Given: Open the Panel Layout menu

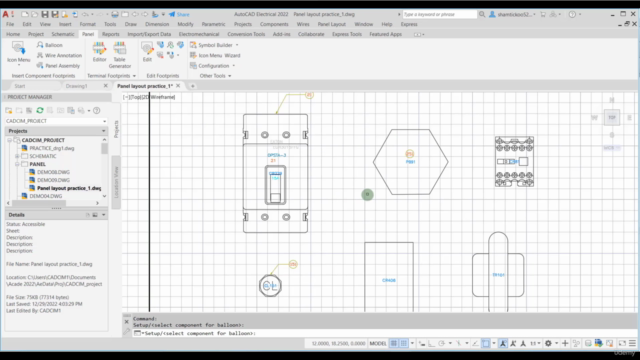Looking at the screenshot, I should click(331, 24).
